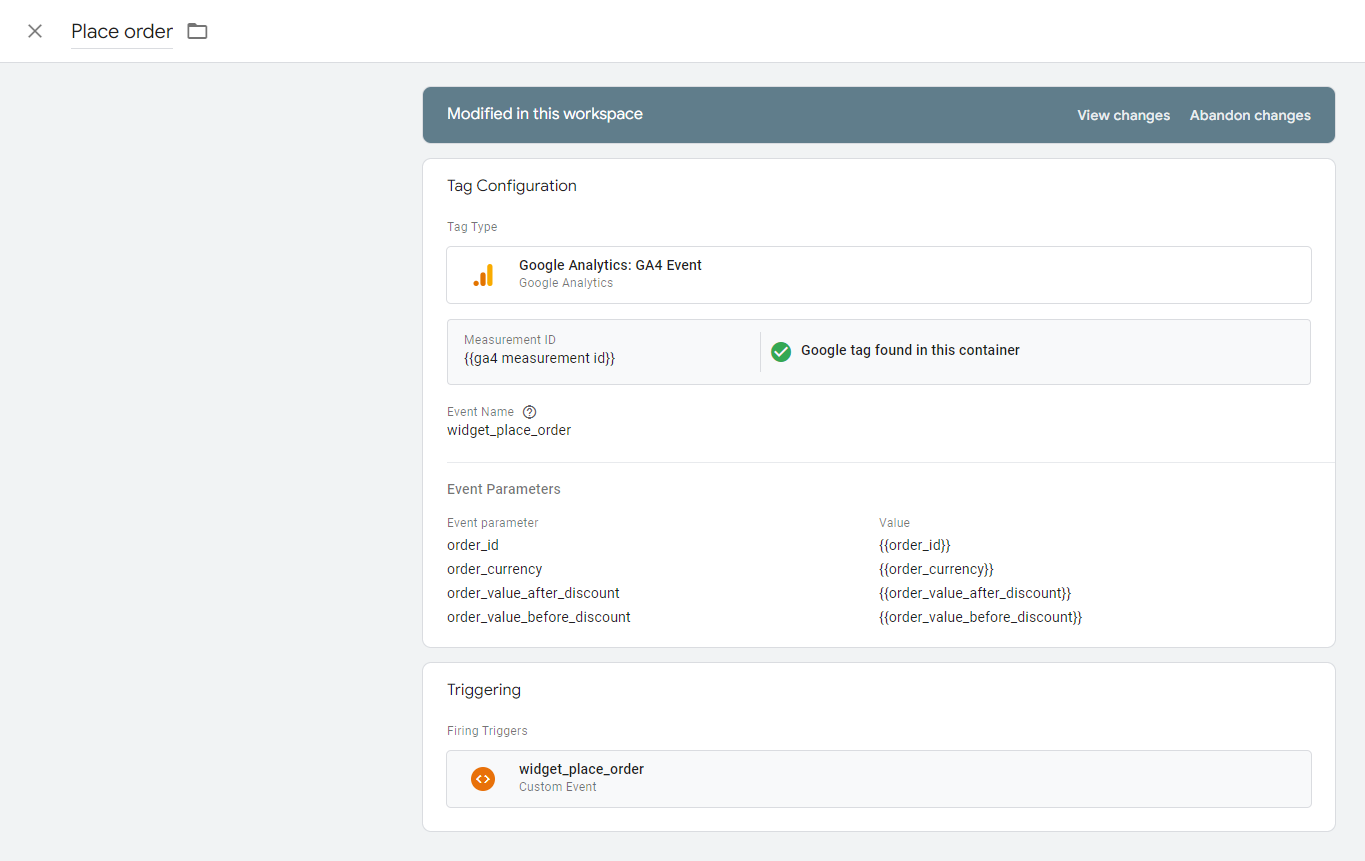Click the event name widget_place_order text
Viewport: 1365px width, 861px height.
[509, 430]
